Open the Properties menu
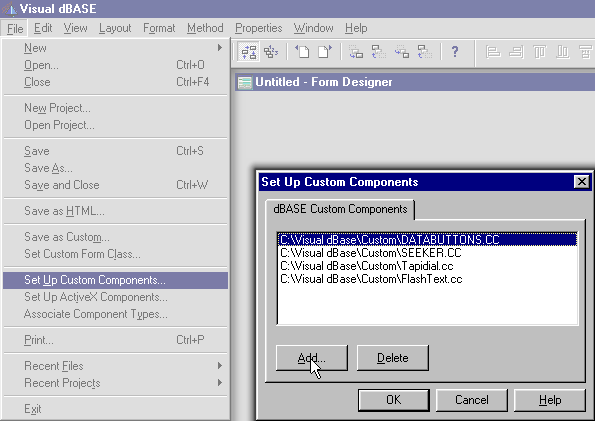Screen dimensions: 595x421 click(258, 28)
